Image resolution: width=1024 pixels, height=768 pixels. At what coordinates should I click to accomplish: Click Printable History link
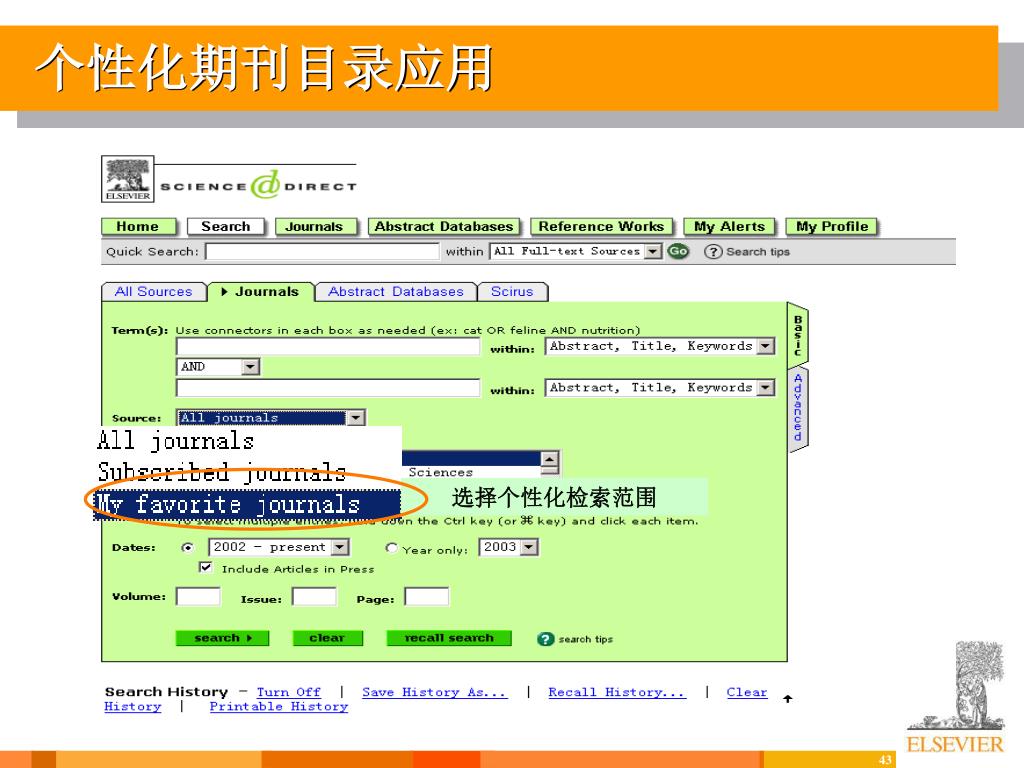coord(279,707)
